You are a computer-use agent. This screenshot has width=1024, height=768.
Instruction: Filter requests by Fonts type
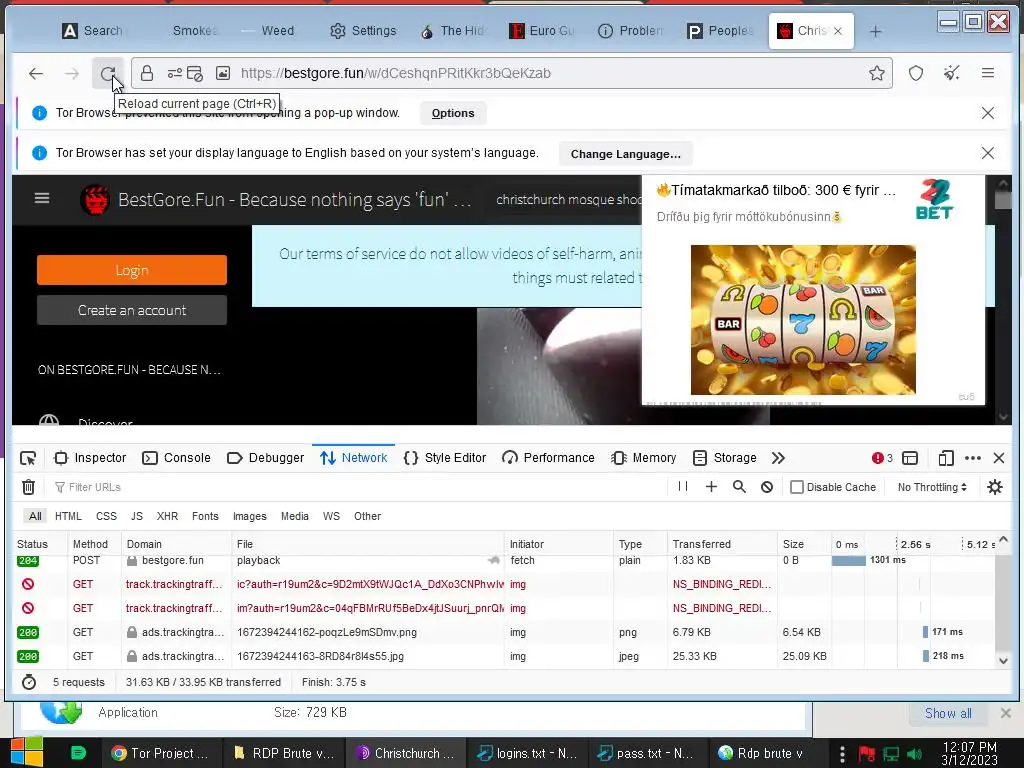(x=205, y=516)
